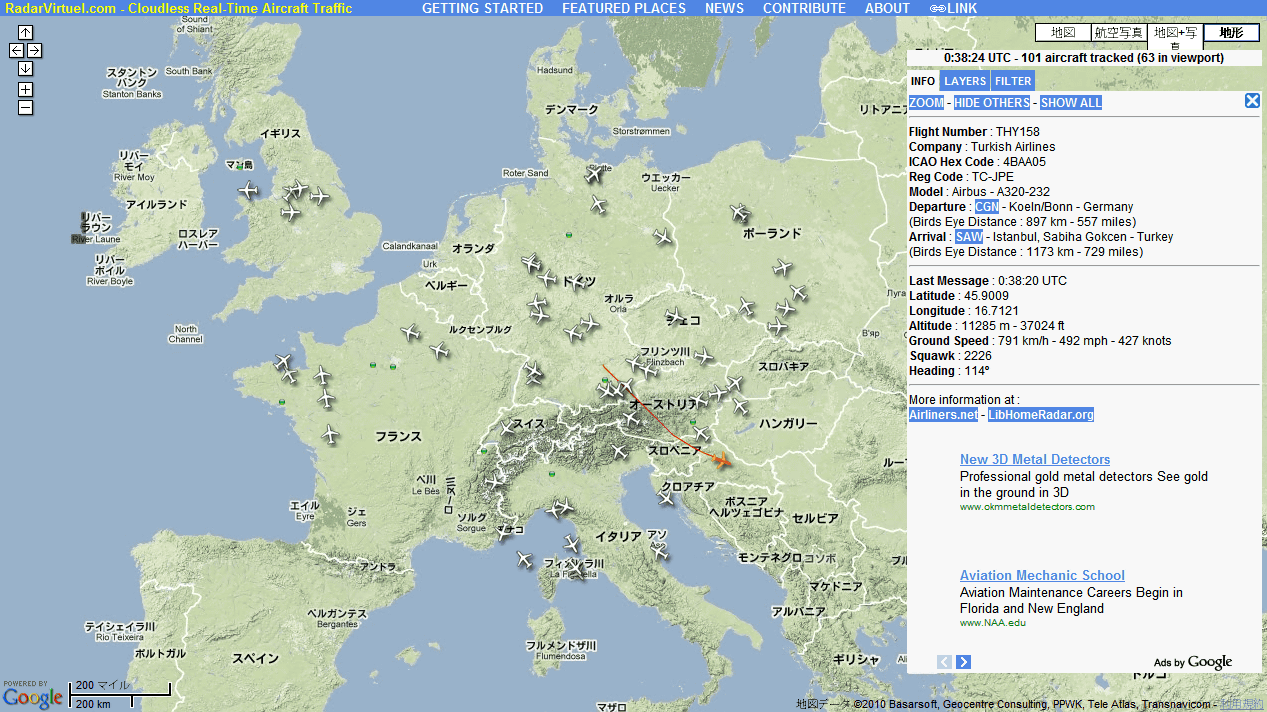Close the flight info panel
Screen dimensions: 1267x712
pos(1252,100)
